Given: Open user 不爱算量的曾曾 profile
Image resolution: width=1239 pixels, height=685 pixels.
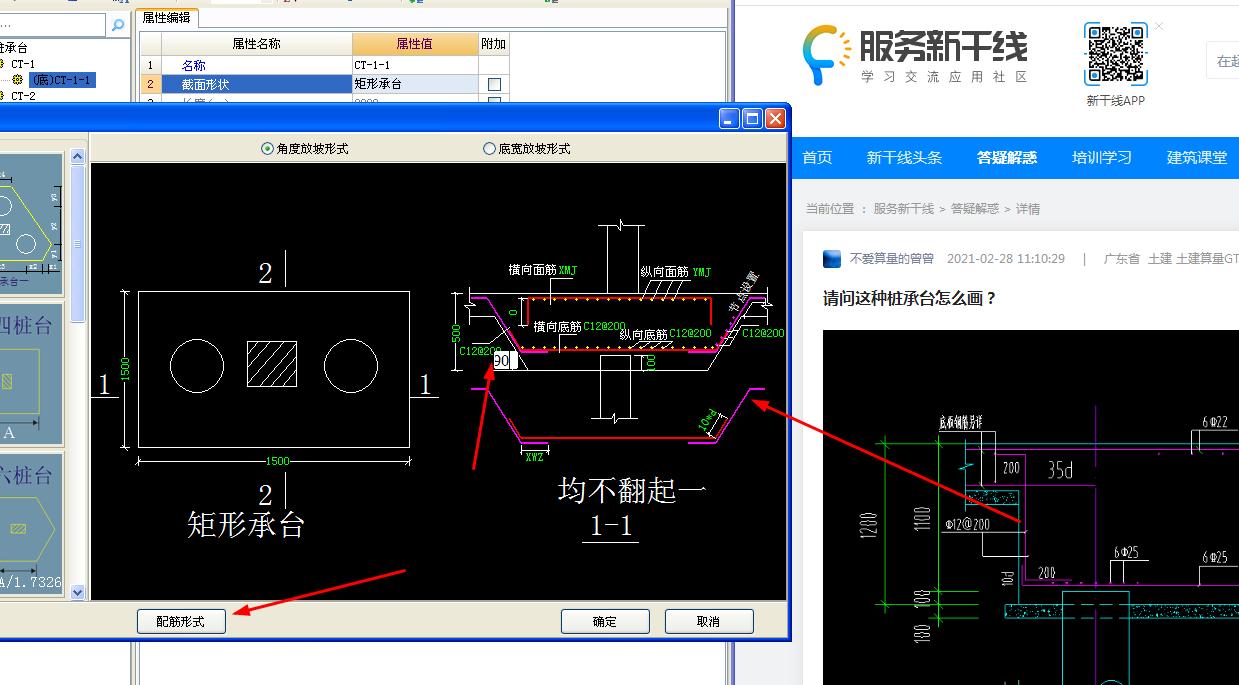Looking at the screenshot, I should pyautogui.click(x=891, y=259).
